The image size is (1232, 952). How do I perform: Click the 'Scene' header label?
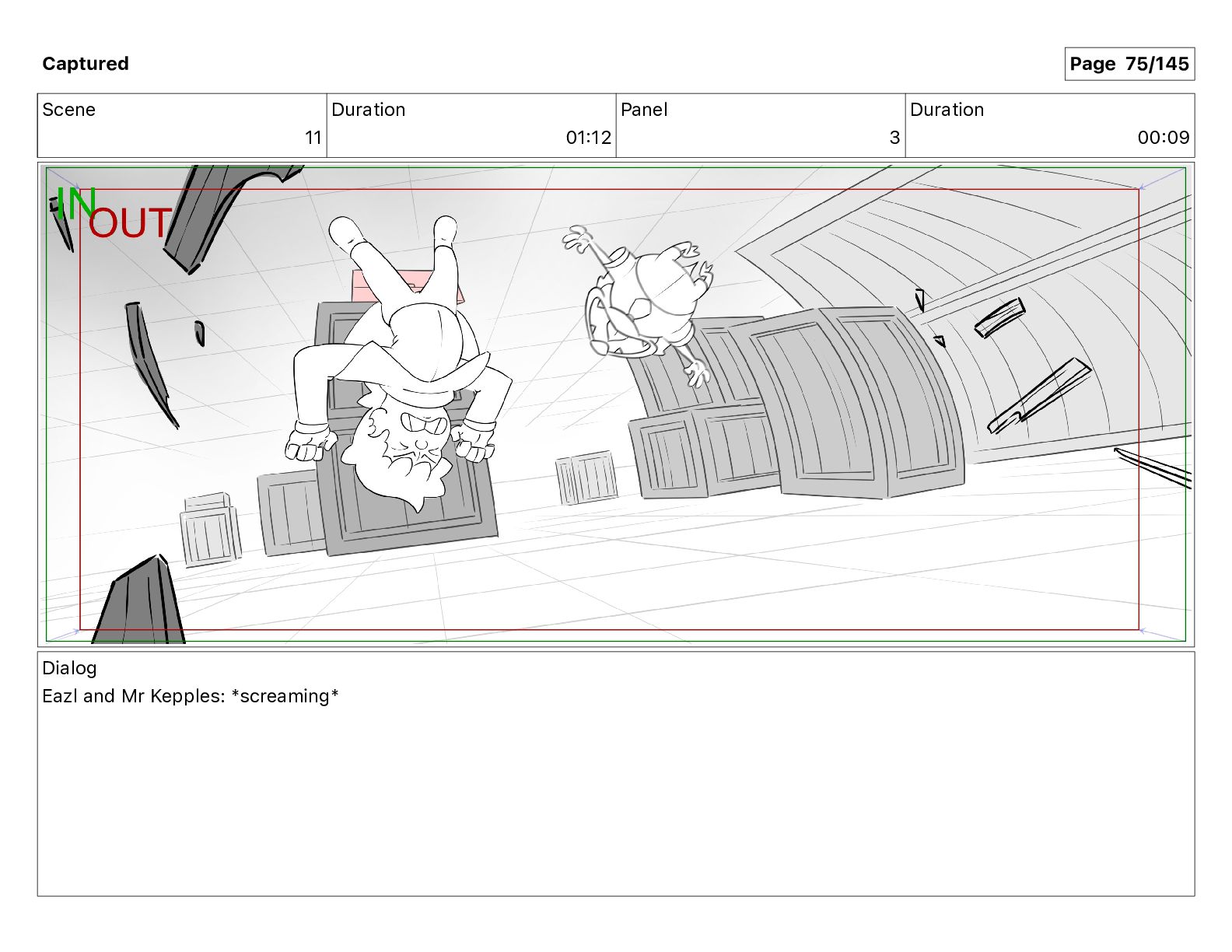pyautogui.click(x=69, y=110)
